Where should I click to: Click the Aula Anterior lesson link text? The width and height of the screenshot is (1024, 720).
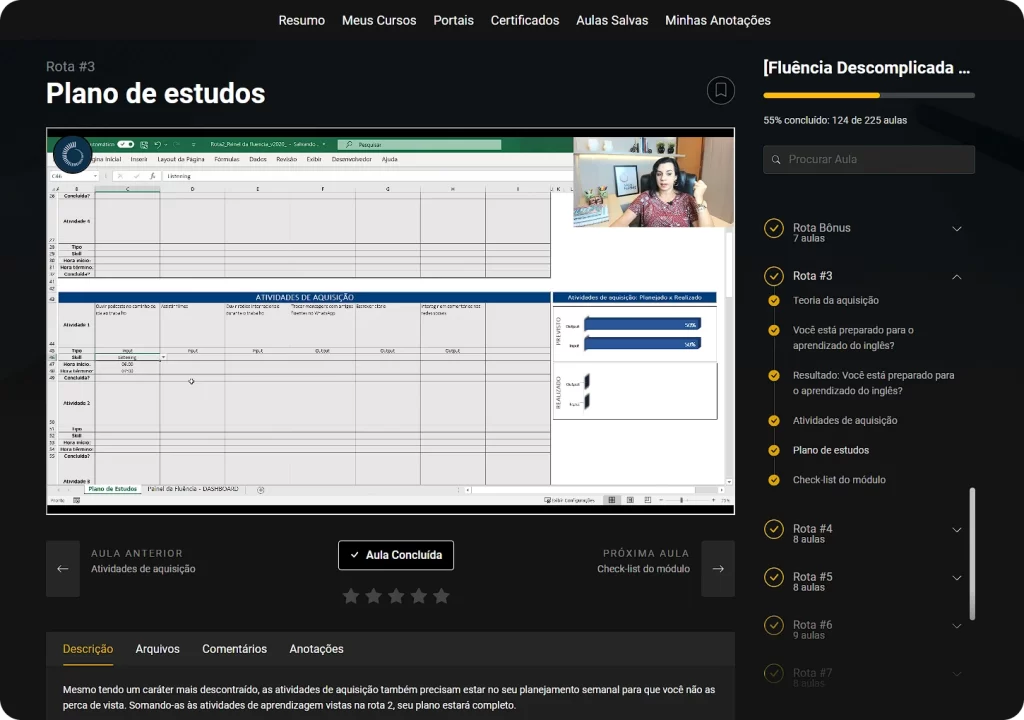(x=143, y=569)
